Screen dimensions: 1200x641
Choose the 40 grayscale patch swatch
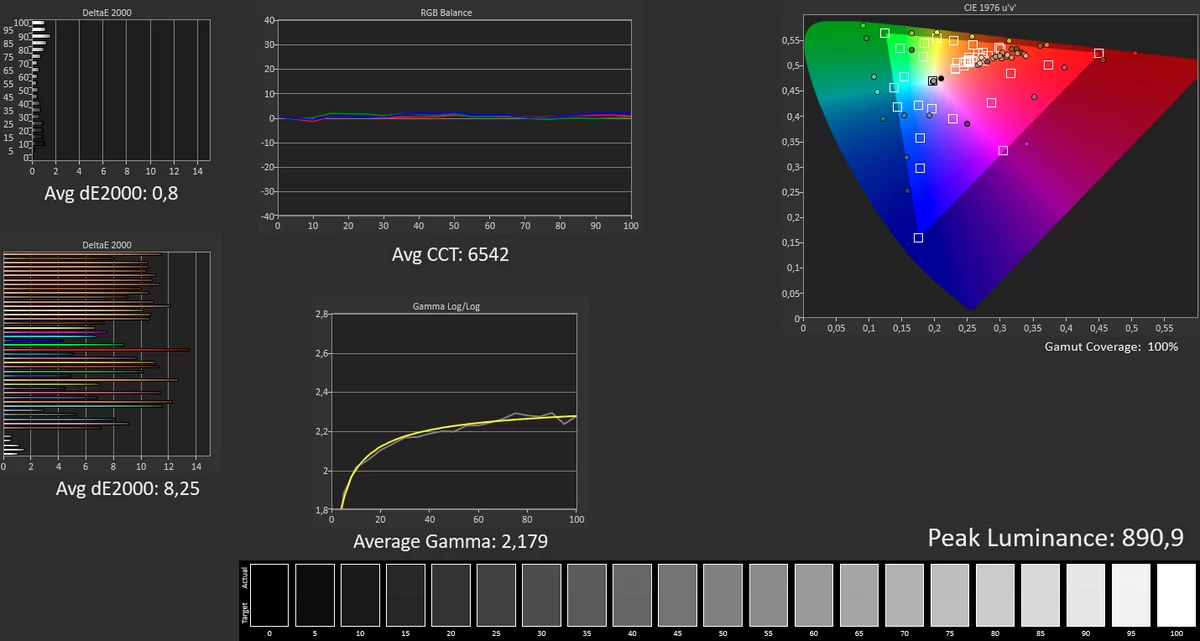(x=632, y=595)
